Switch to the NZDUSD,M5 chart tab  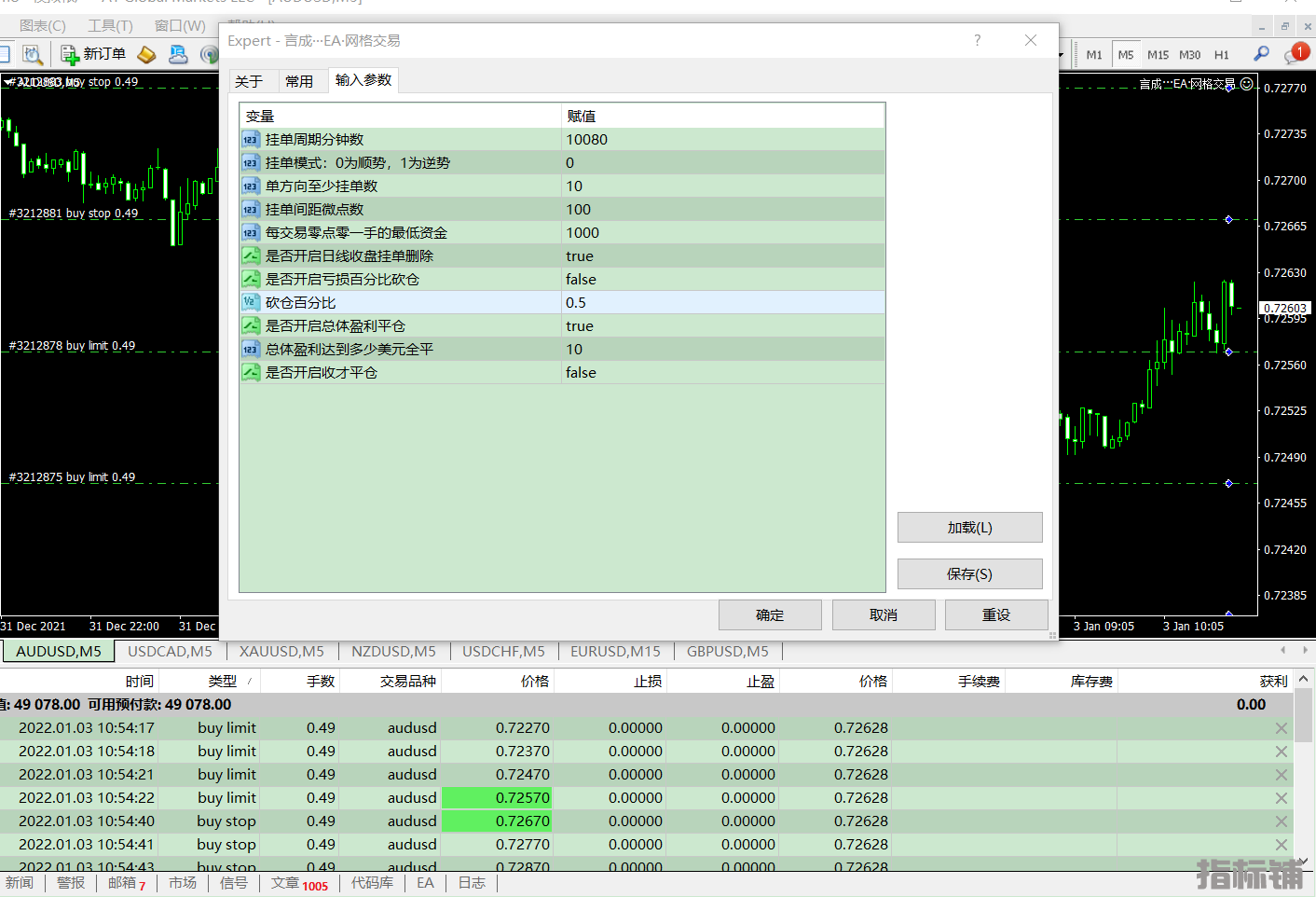click(x=393, y=651)
